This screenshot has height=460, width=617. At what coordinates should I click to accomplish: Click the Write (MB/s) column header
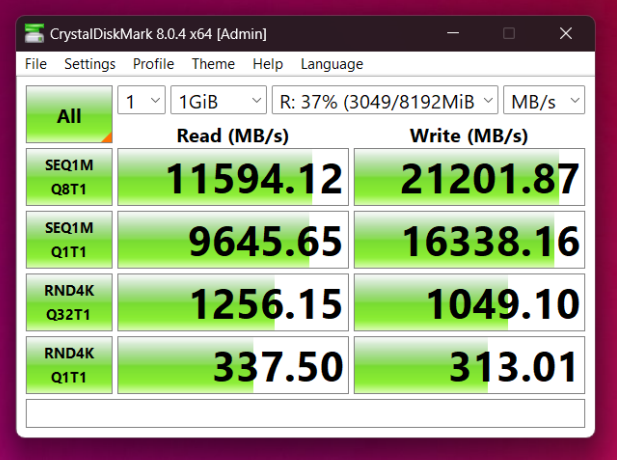tap(469, 136)
